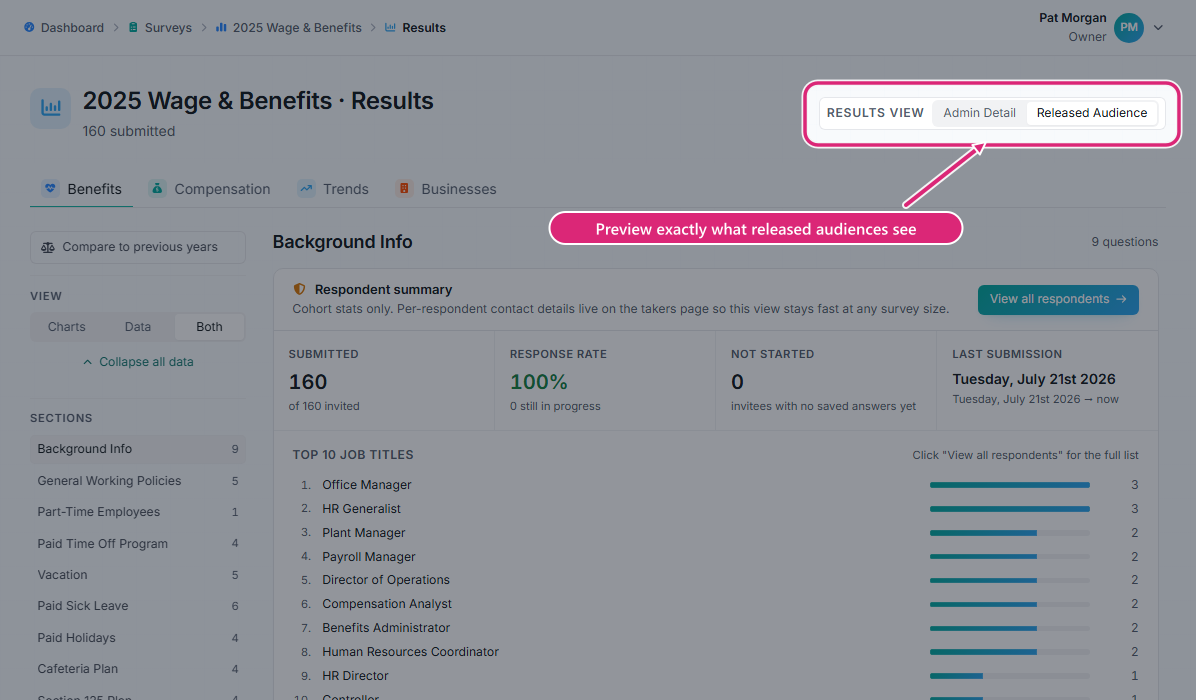
Task: Click the arrow in View all respondents
Action: tap(1120, 299)
